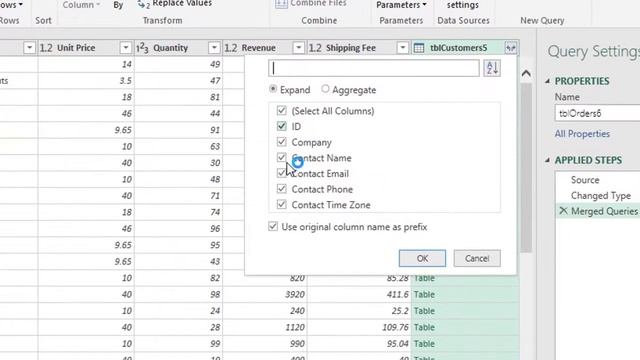640x360 pixels.
Task: Open the Parameters dropdown in ribbon
Action: (401, 5)
